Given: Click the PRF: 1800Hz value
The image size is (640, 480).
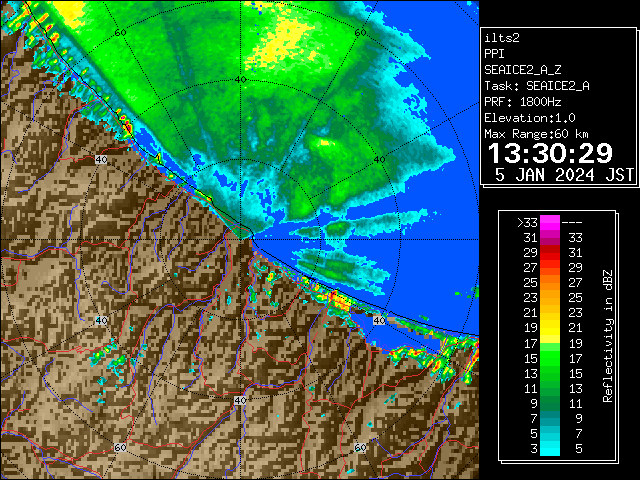Looking at the screenshot, I should (x=522, y=102).
